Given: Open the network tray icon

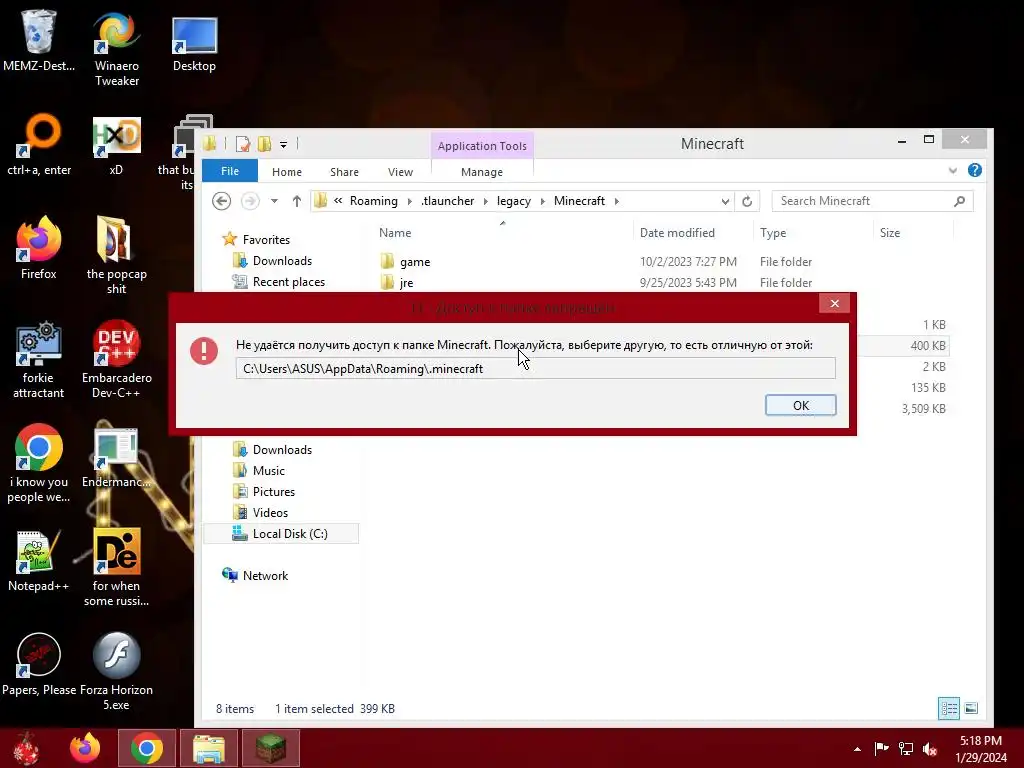Looking at the screenshot, I should 906,748.
